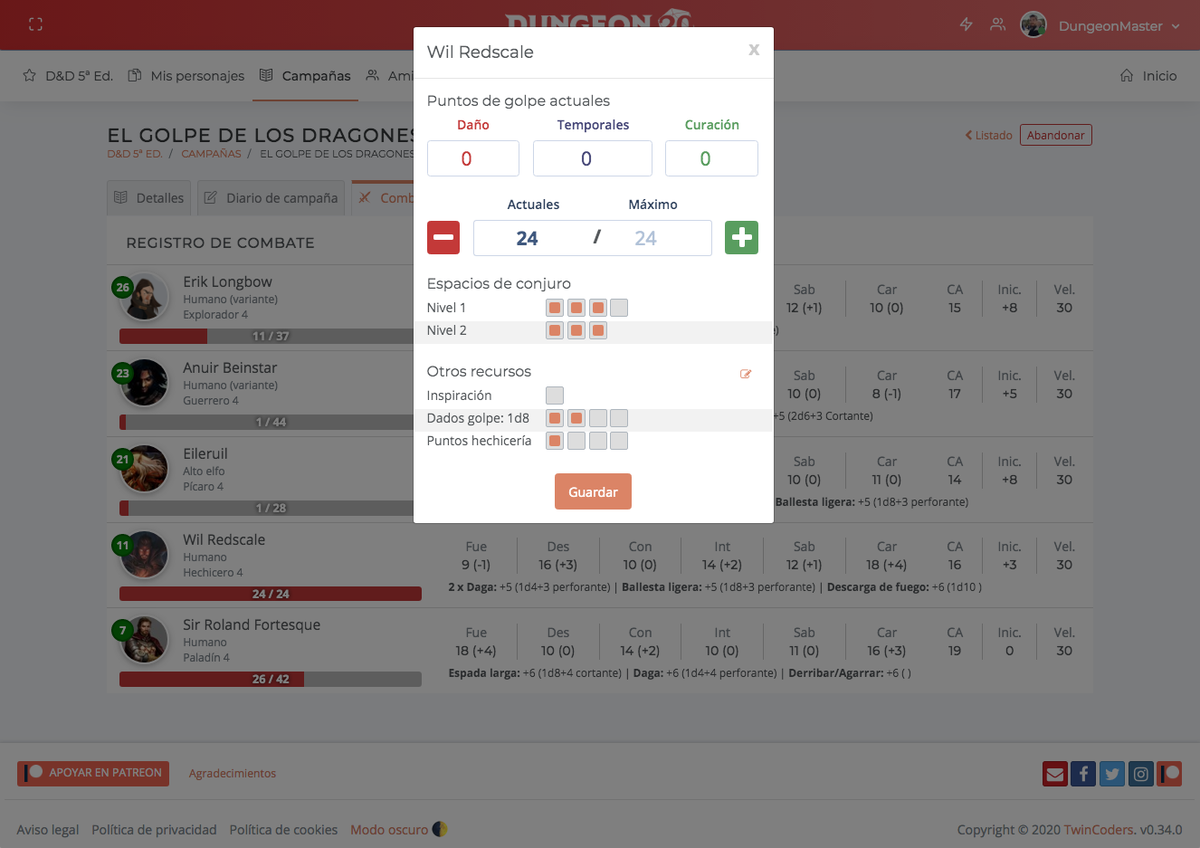Toggle the first Dados golpe 1d8 box
Image resolution: width=1200 pixels, height=848 pixels.
pos(554,418)
